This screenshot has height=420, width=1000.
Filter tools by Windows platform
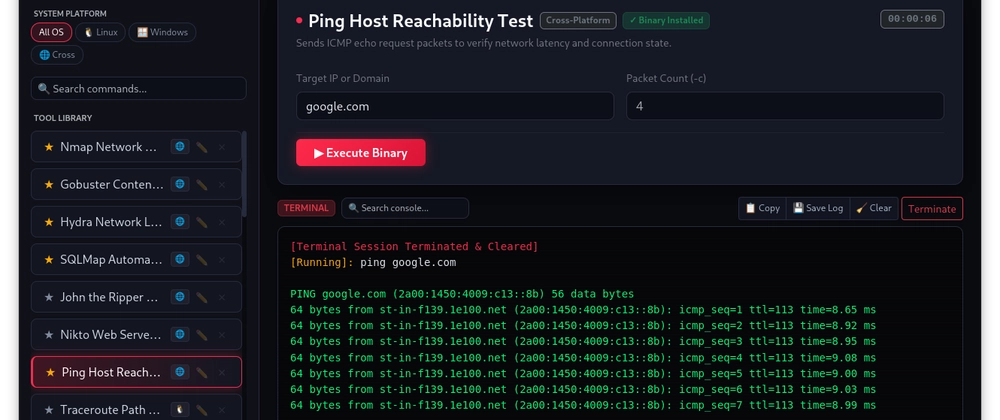pyautogui.click(x=162, y=33)
